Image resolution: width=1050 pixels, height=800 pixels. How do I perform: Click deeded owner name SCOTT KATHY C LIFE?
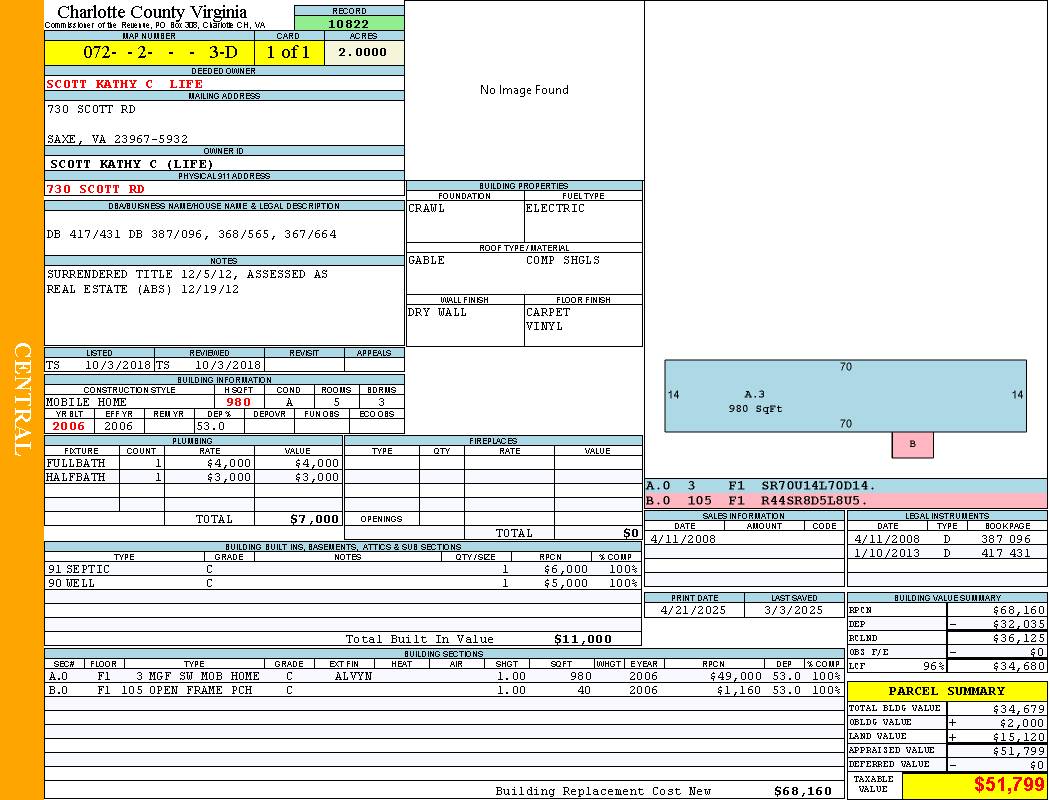(x=125, y=84)
